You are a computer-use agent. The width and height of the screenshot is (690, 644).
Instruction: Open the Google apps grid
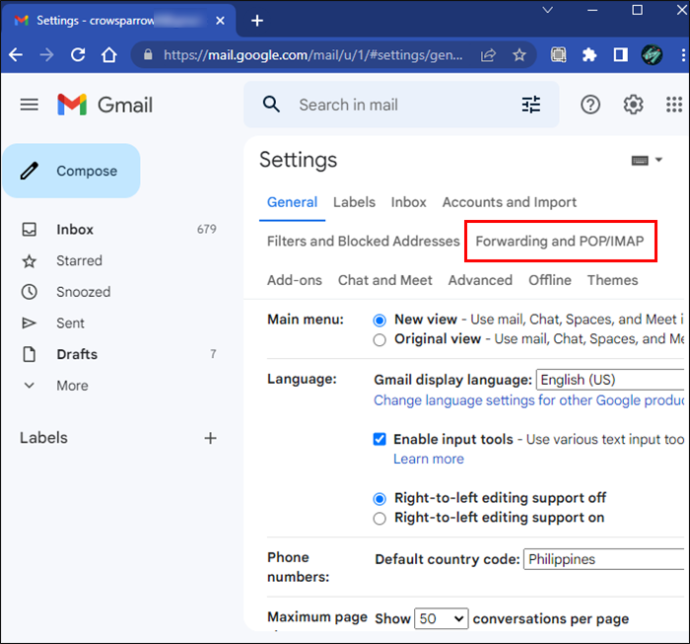(674, 105)
